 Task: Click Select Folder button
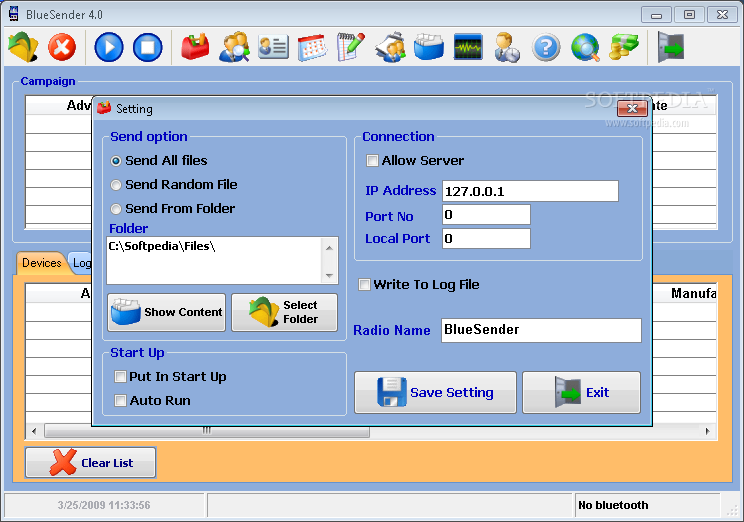(x=285, y=312)
